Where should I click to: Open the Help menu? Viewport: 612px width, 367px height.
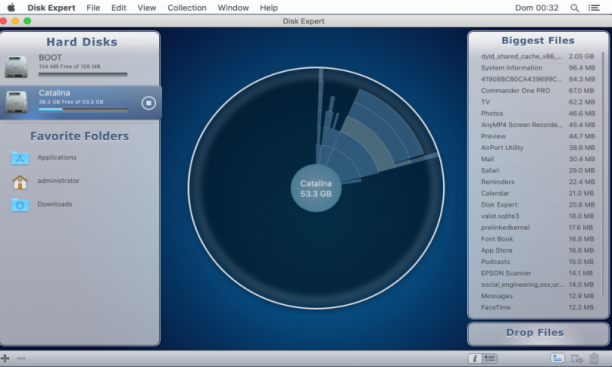[269, 8]
